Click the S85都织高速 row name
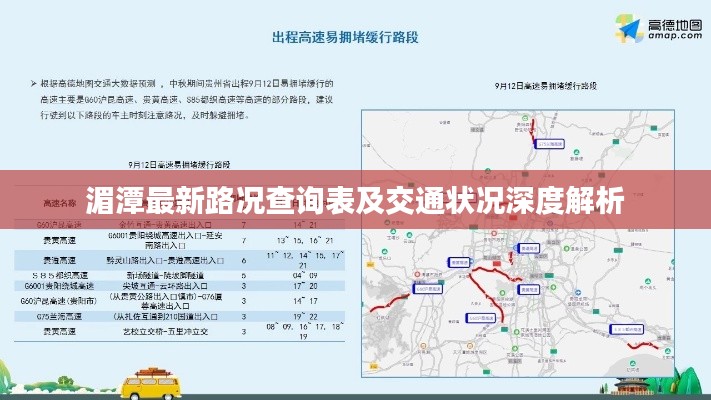This screenshot has height=400, width=711. [59, 275]
